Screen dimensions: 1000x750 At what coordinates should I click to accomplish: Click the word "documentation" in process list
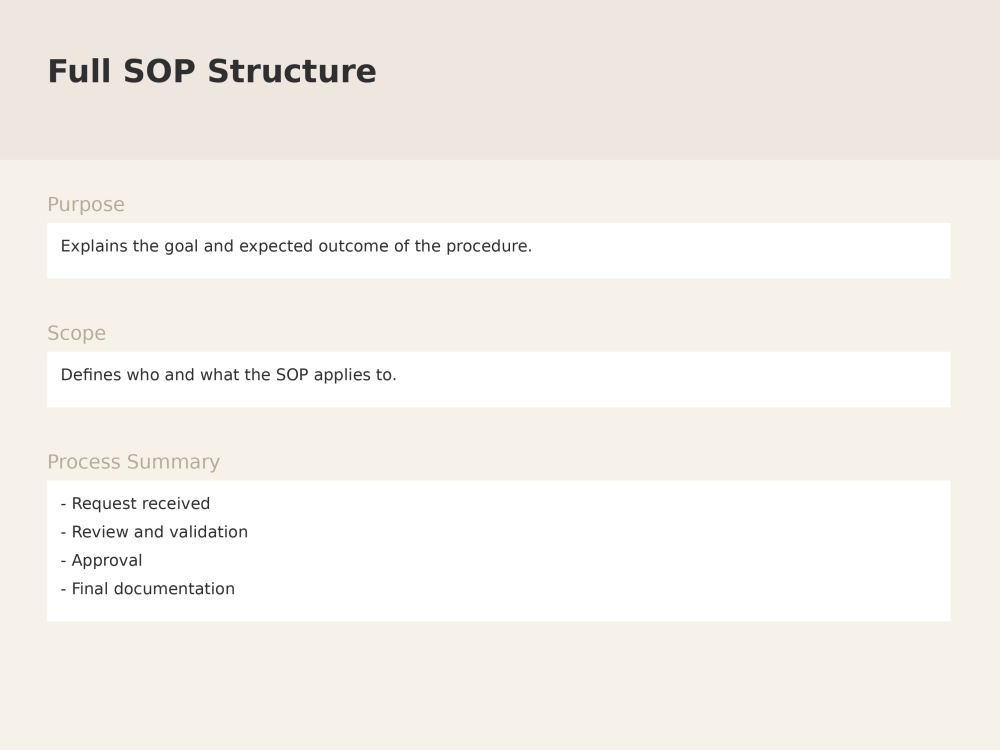click(x=174, y=589)
